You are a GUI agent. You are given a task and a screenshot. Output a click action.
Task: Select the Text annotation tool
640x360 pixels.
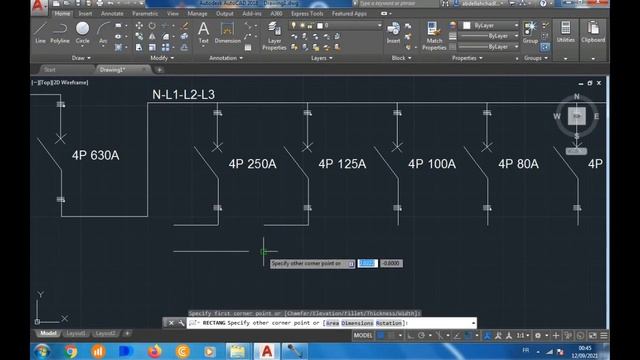(x=203, y=33)
